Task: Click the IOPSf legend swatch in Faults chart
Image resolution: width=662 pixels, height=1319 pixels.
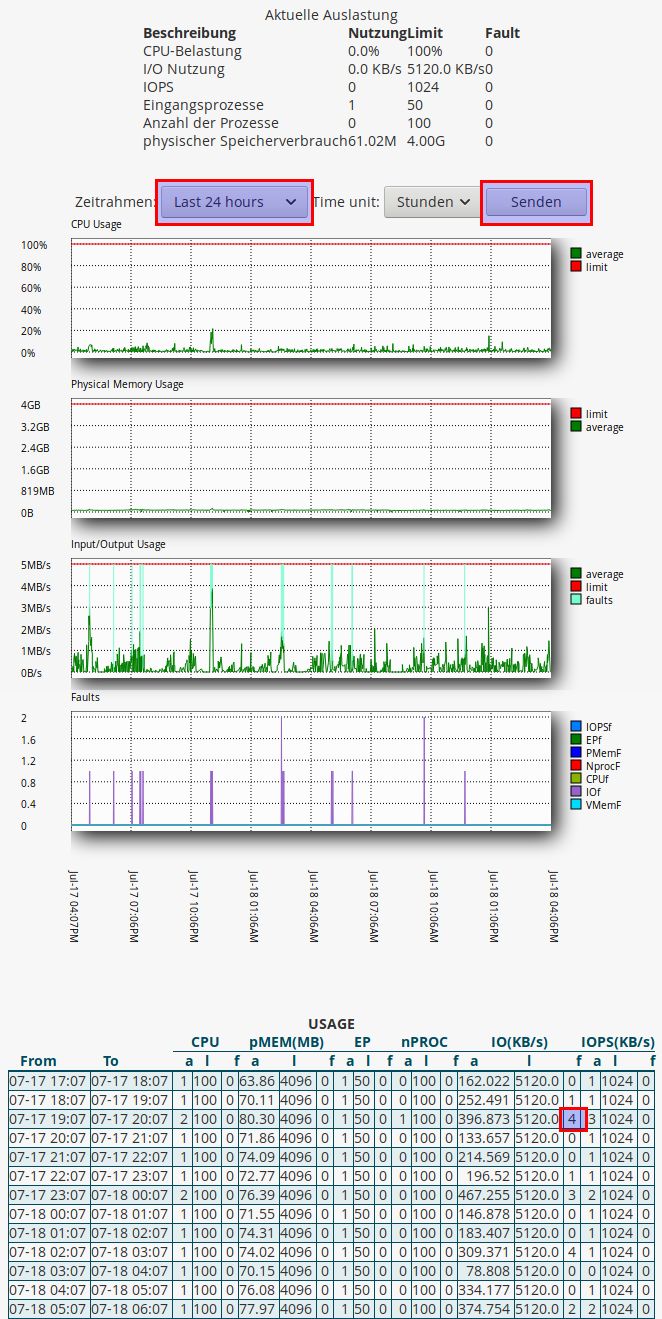Action: coord(576,726)
